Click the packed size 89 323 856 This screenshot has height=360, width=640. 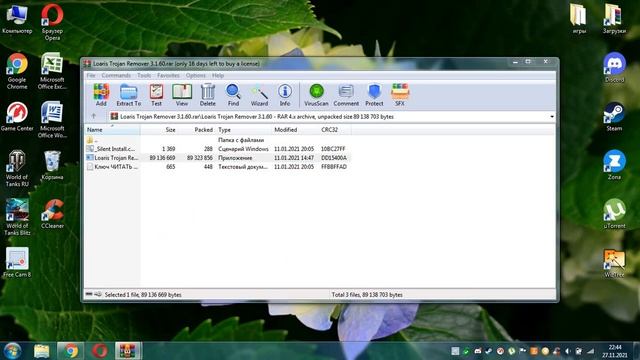pos(200,158)
